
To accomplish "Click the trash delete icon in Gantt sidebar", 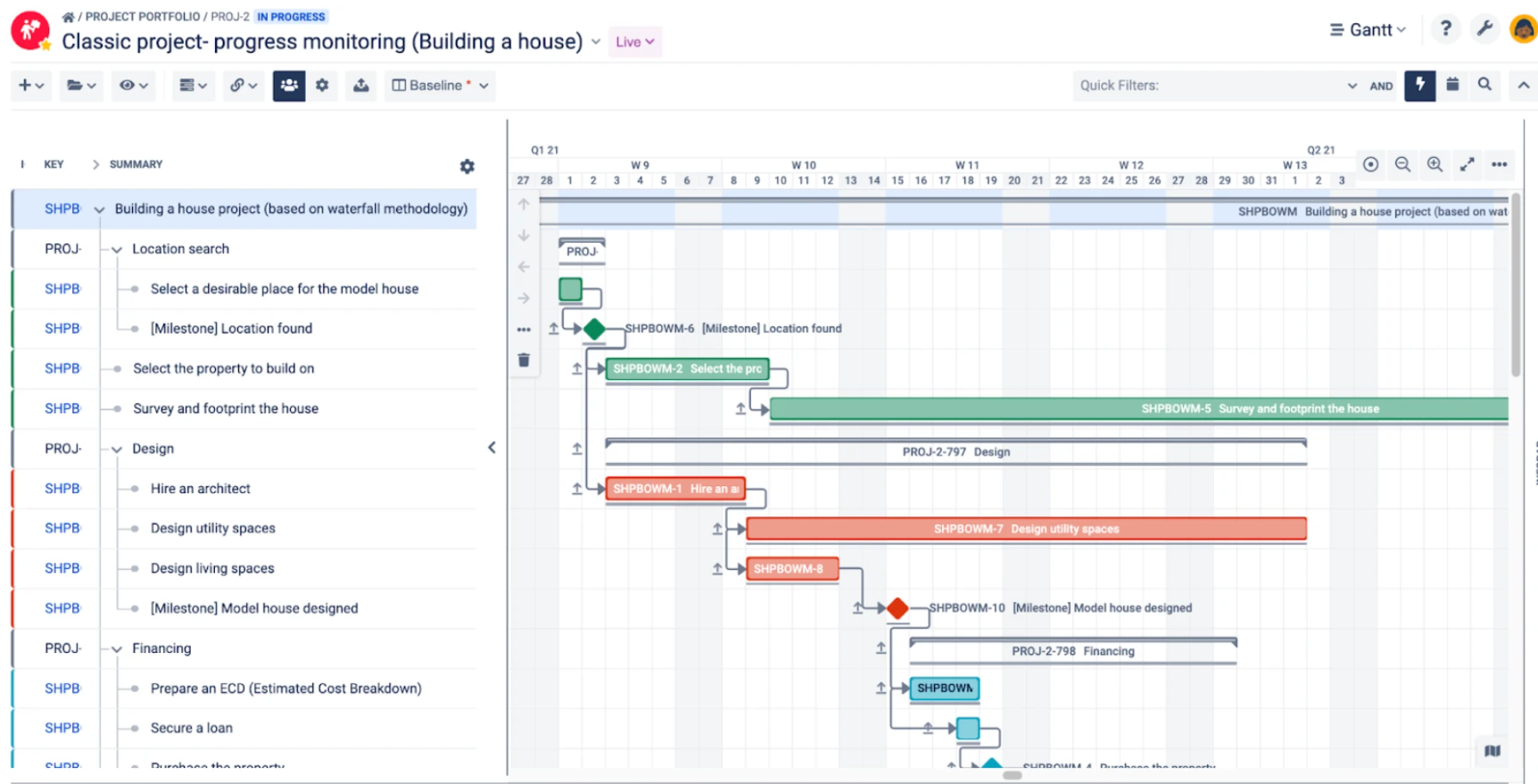I will (x=524, y=360).
